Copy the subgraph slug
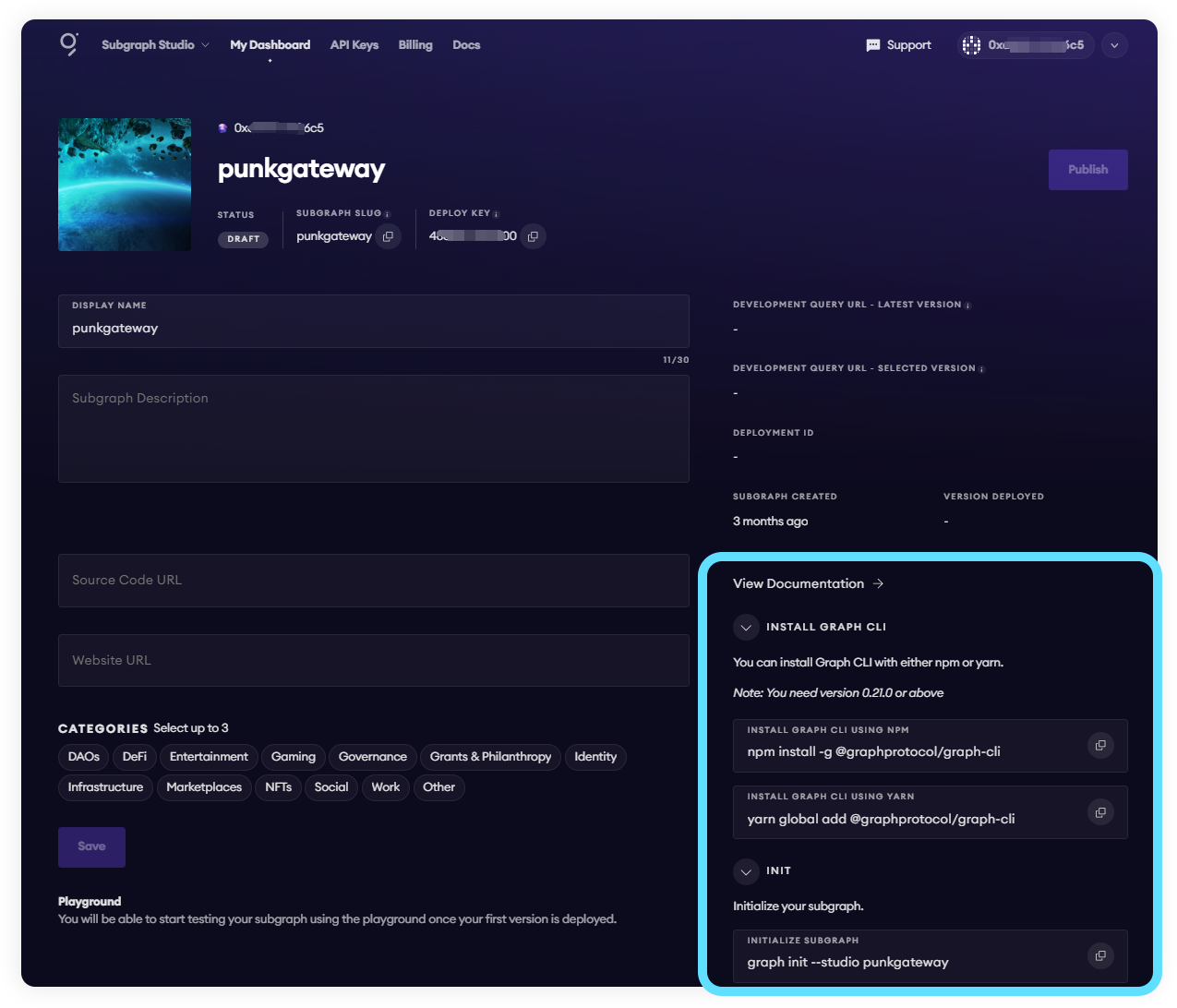The width and height of the screenshot is (1177, 1008). click(388, 235)
